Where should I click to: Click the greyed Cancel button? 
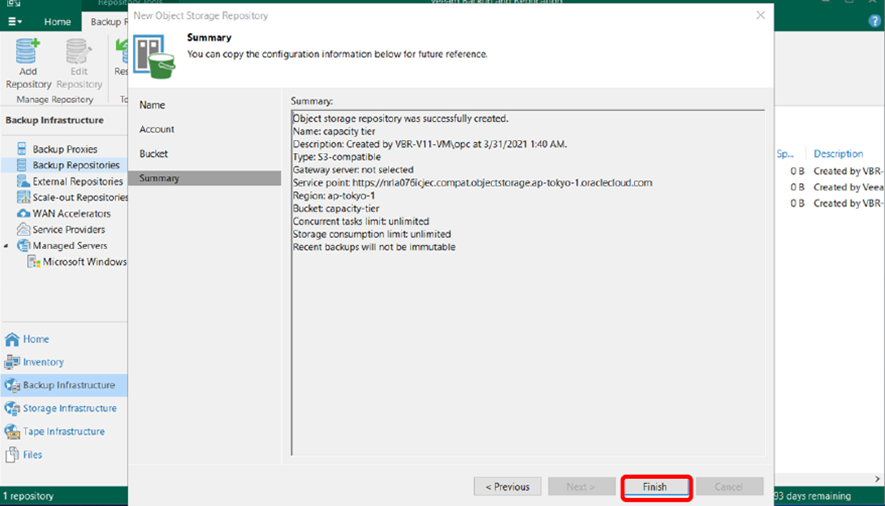tap(729, 487)
